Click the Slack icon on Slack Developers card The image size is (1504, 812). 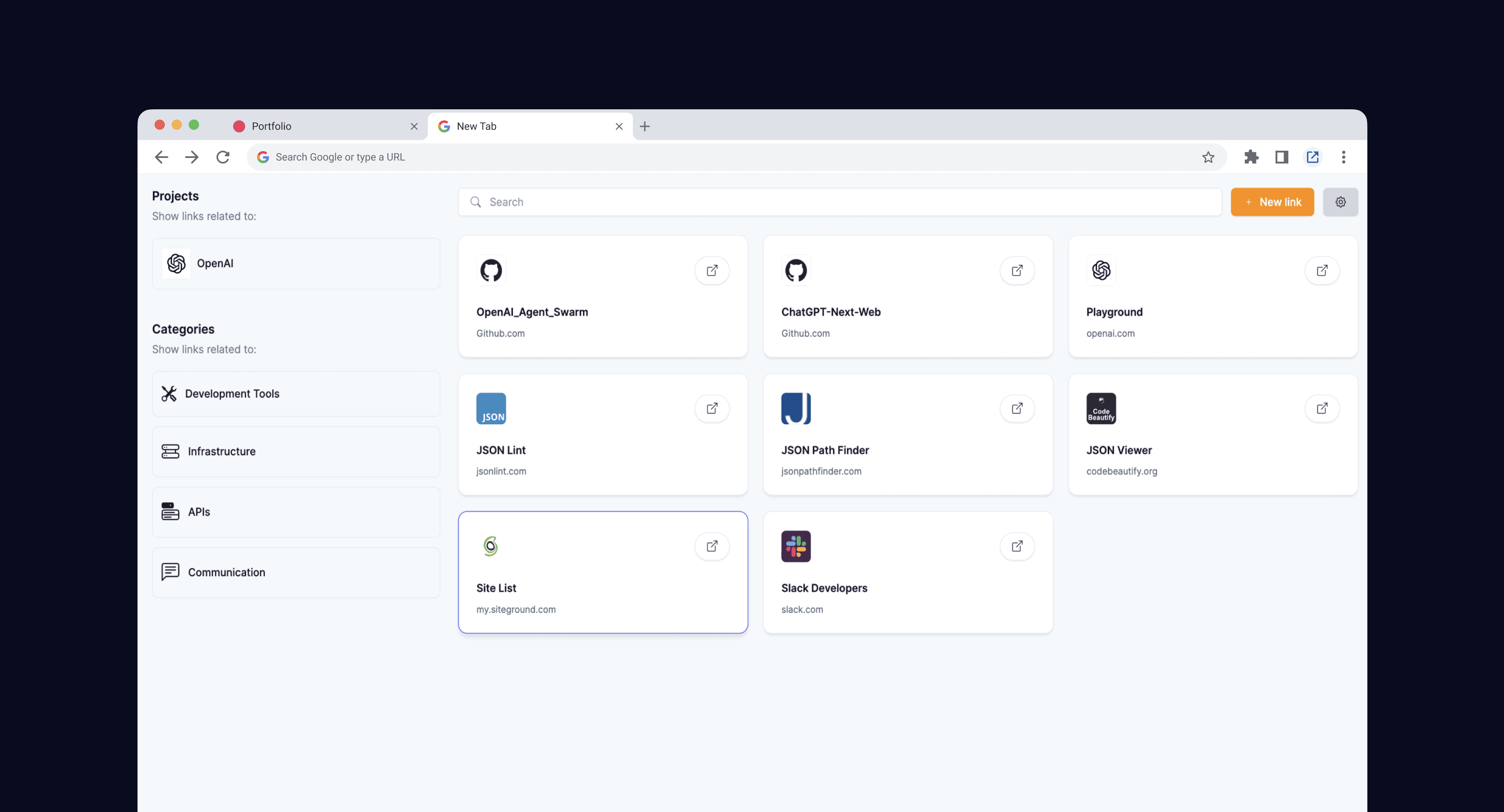796,546
